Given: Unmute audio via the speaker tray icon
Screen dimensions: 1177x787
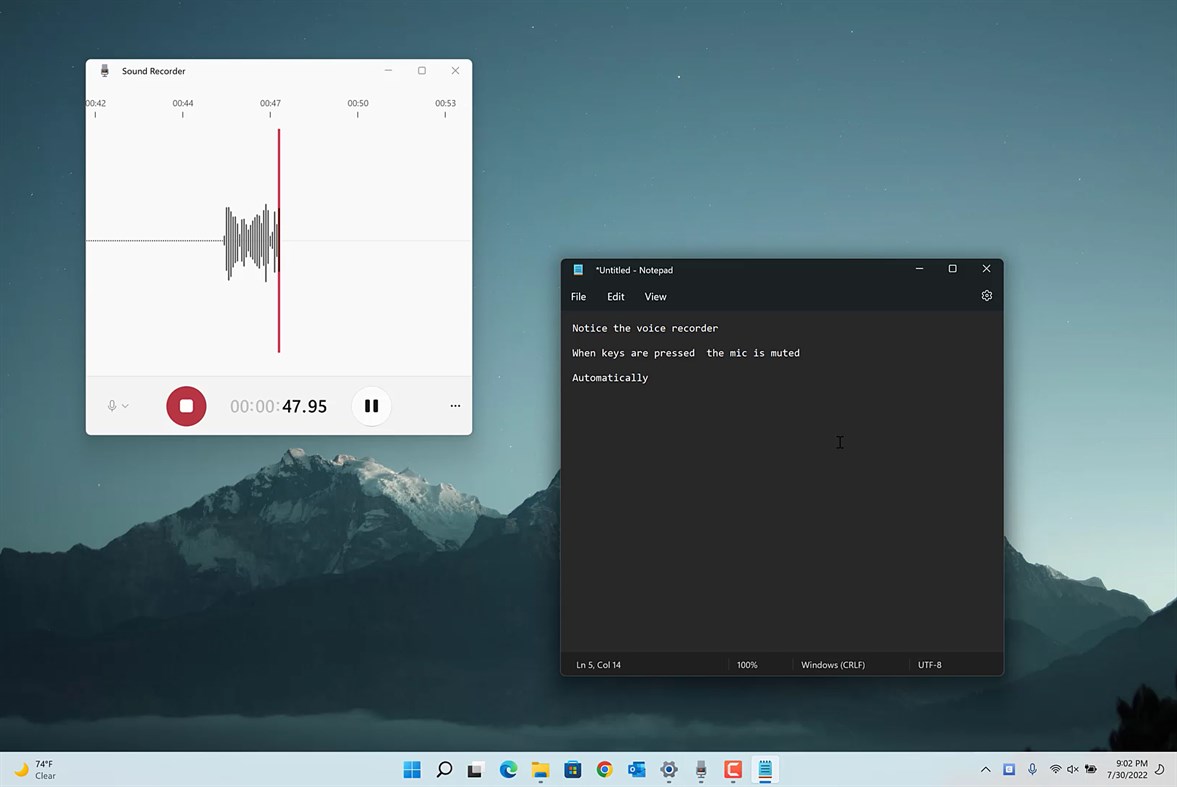Looking at the screenshot, I should point(1074,770).
